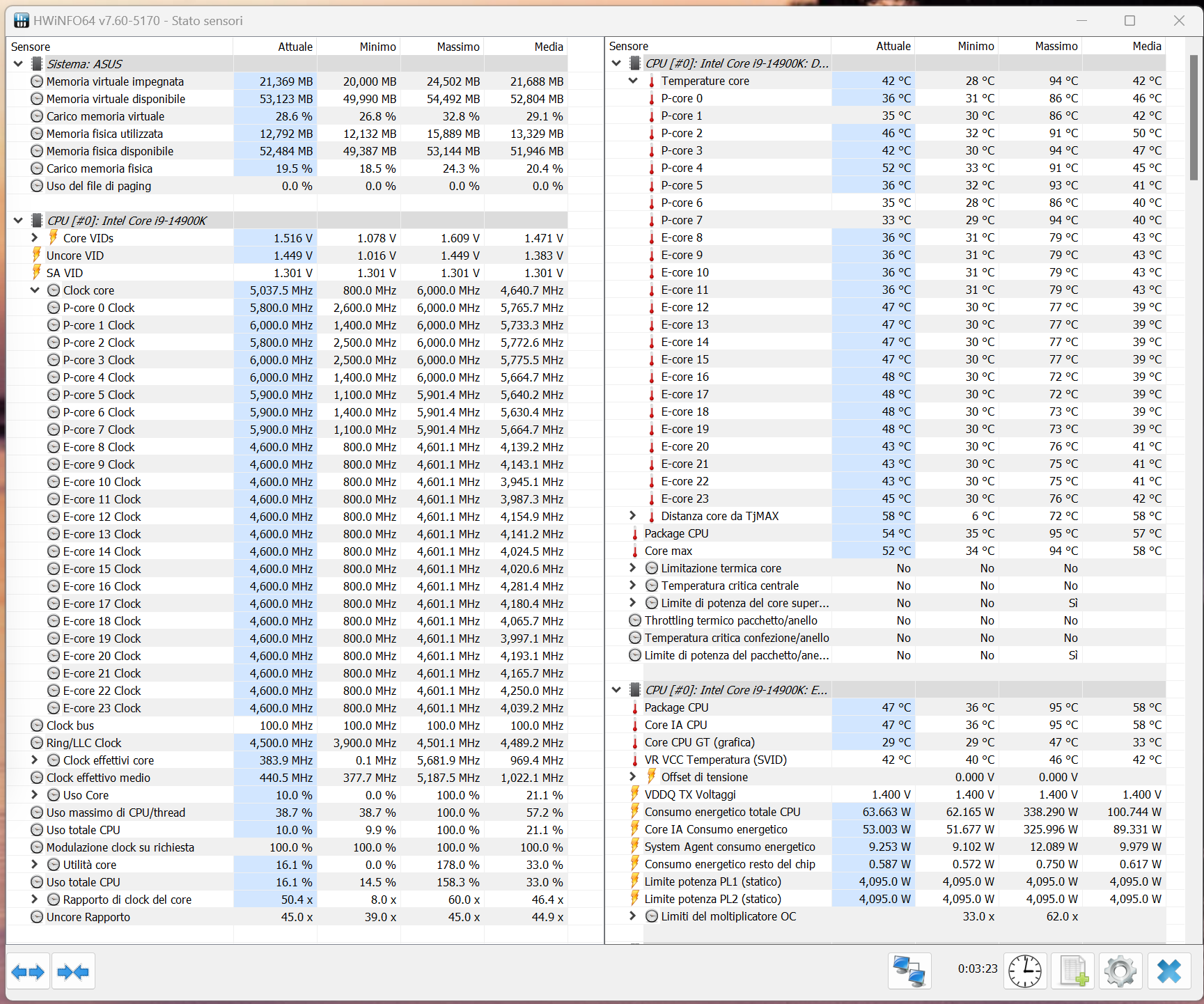Click the thermometer icon of Core CPU GT (grafica)
The height and width of the screenshot is (1004, 1204).
click(634, 743)
